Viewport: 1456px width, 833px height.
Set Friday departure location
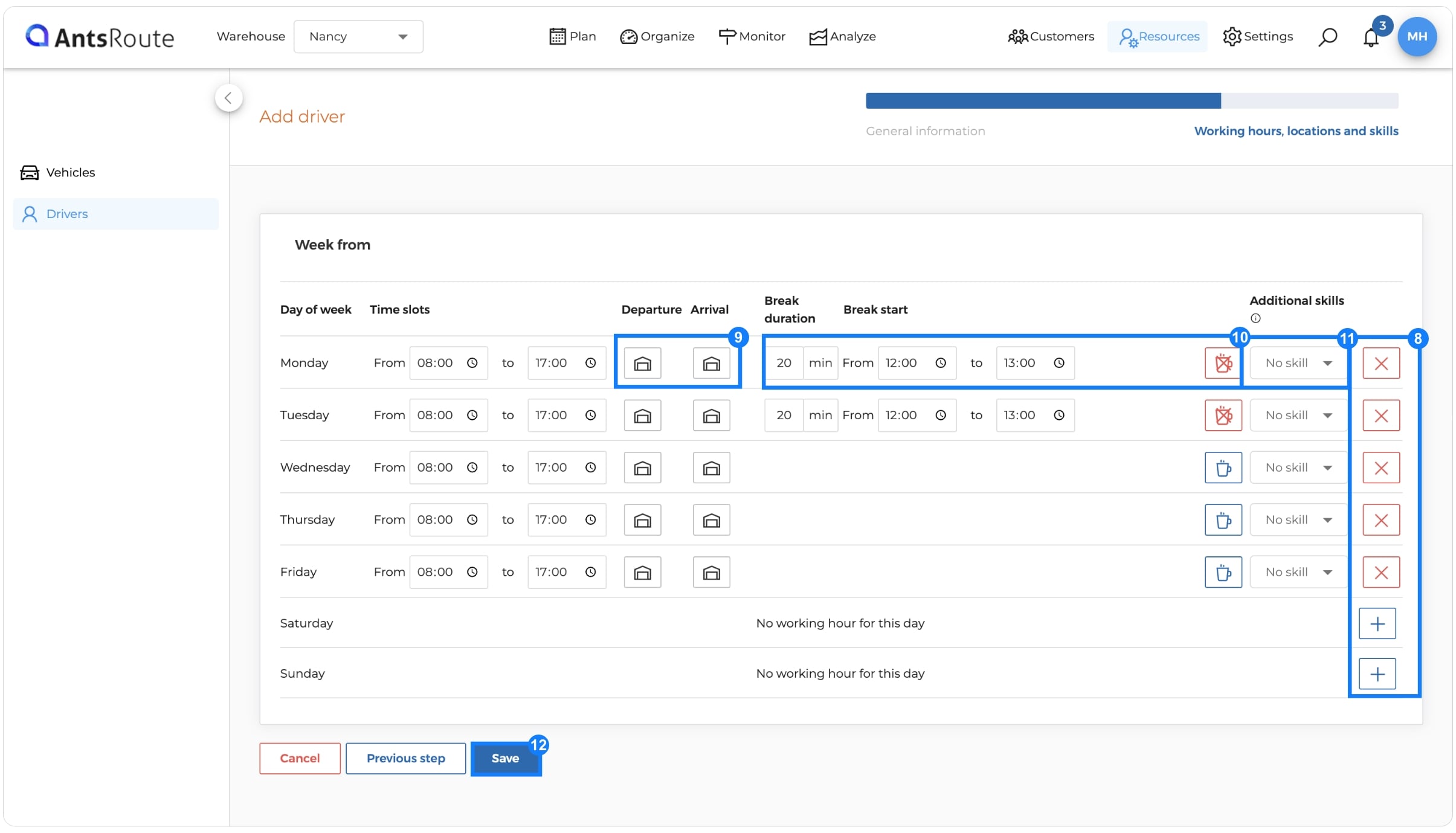tap(642, 572)
